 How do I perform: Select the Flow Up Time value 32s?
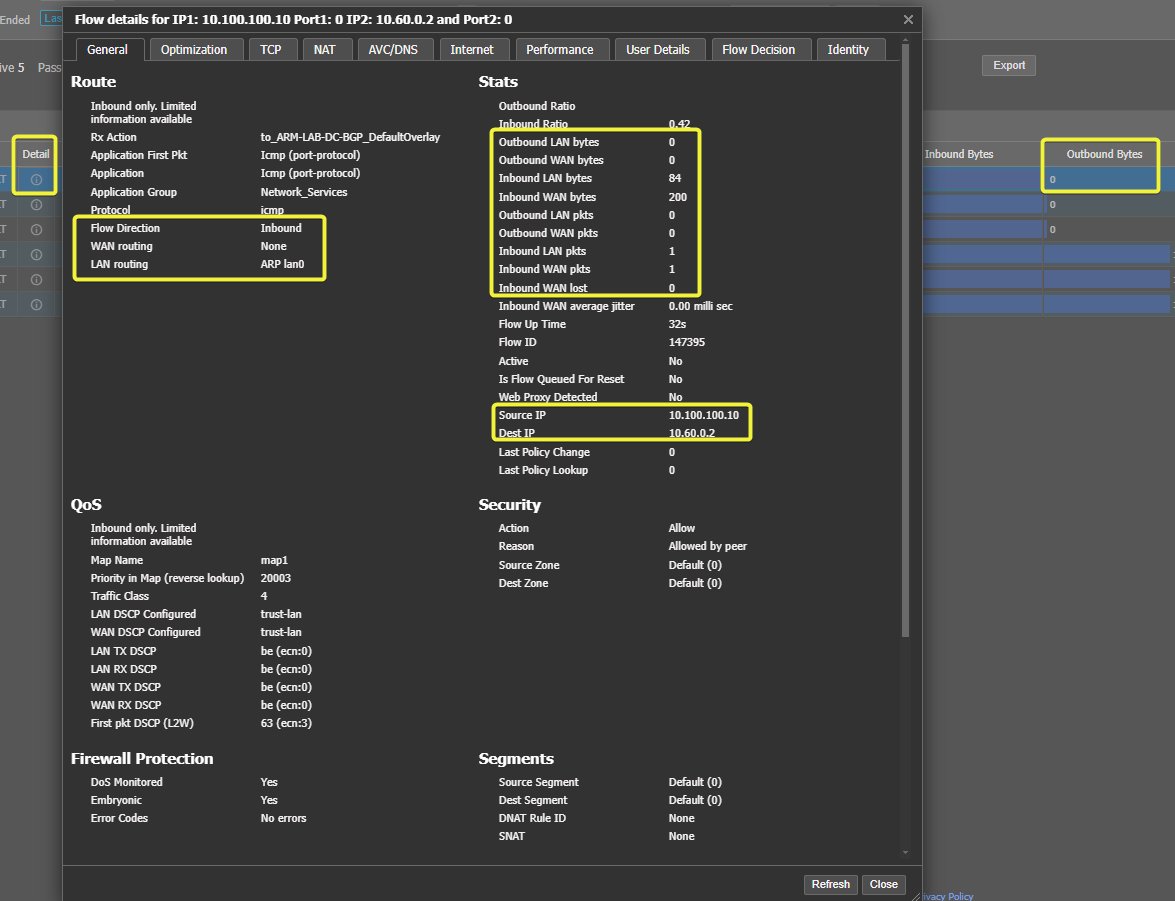[x=677, y=325]
